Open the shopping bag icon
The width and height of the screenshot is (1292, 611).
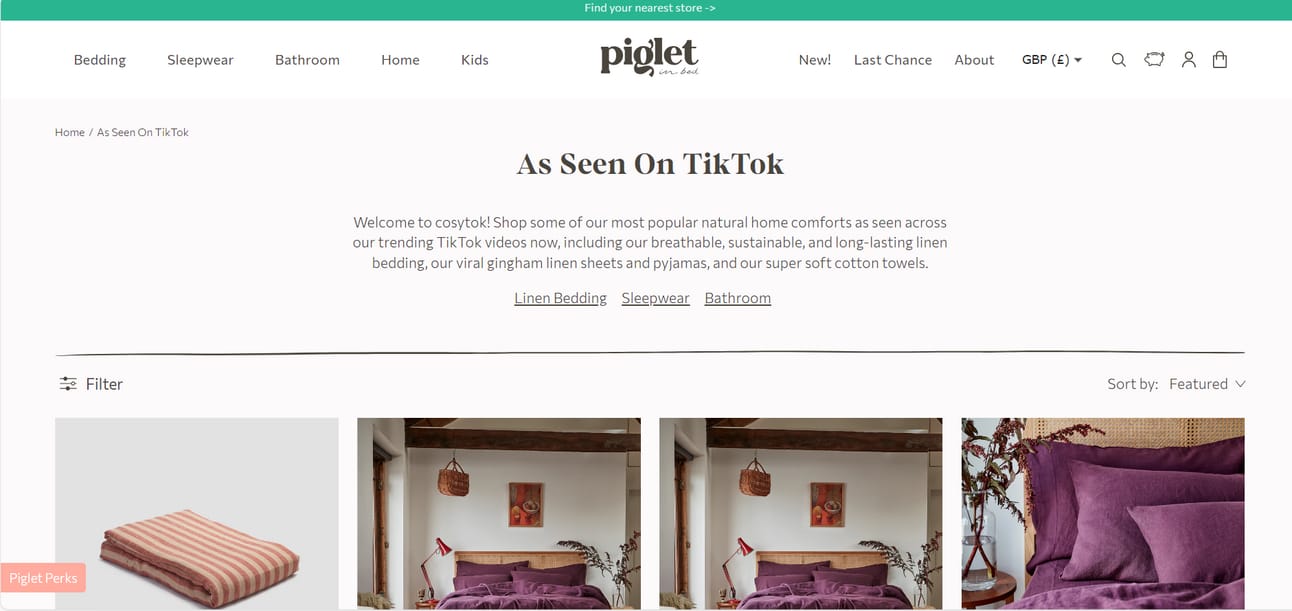[x=1220, y=60]
